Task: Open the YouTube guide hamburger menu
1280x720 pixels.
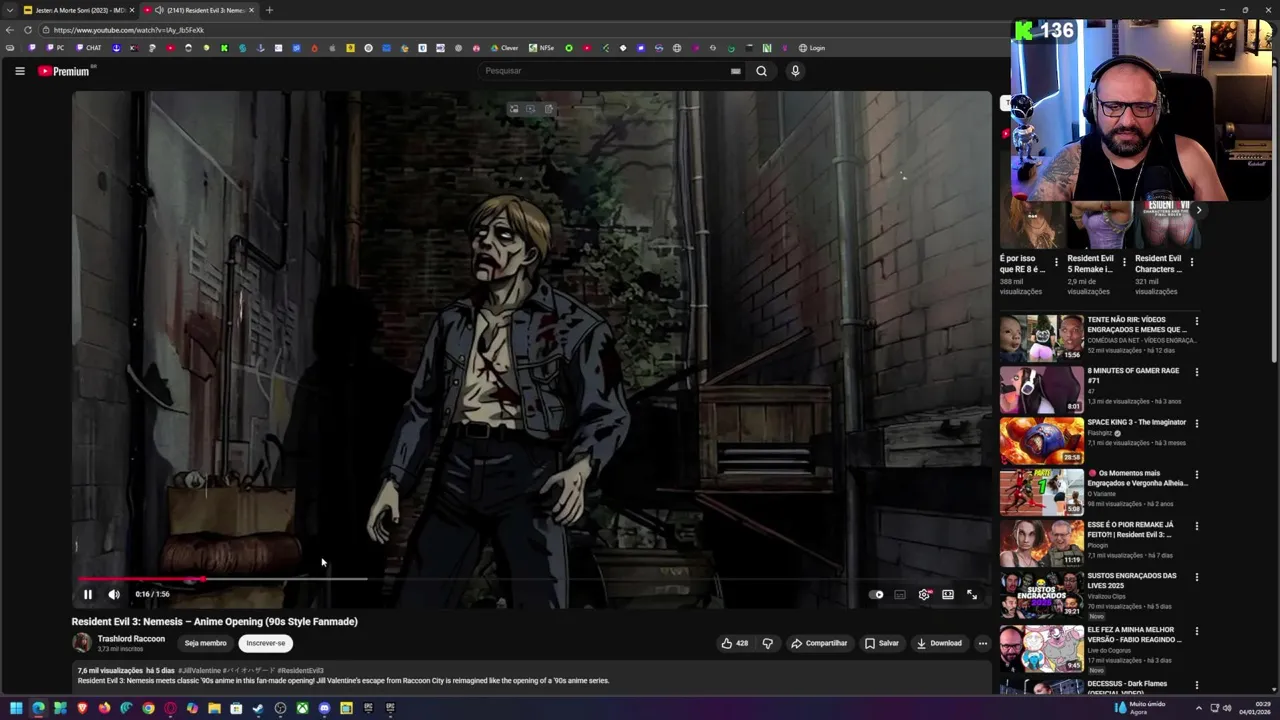Action: (19, 71)
